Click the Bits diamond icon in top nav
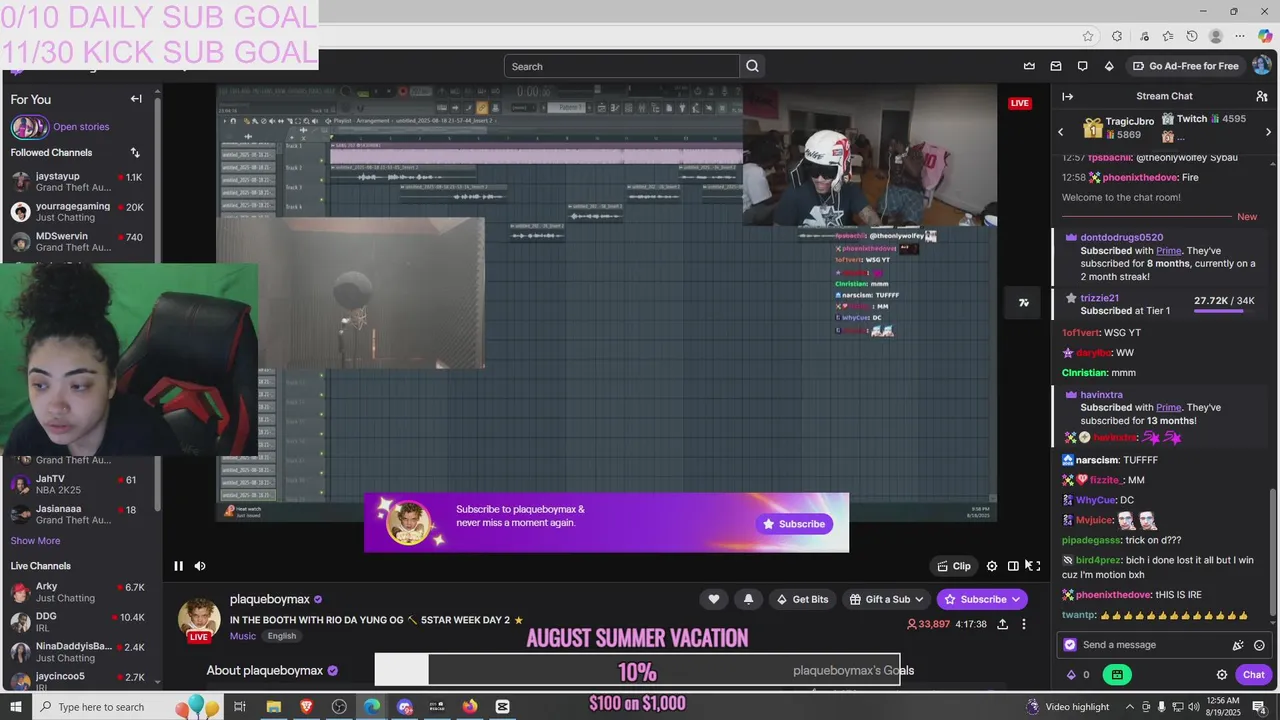This screenshot has width=1280, height=720. (x=1109, y=66)
